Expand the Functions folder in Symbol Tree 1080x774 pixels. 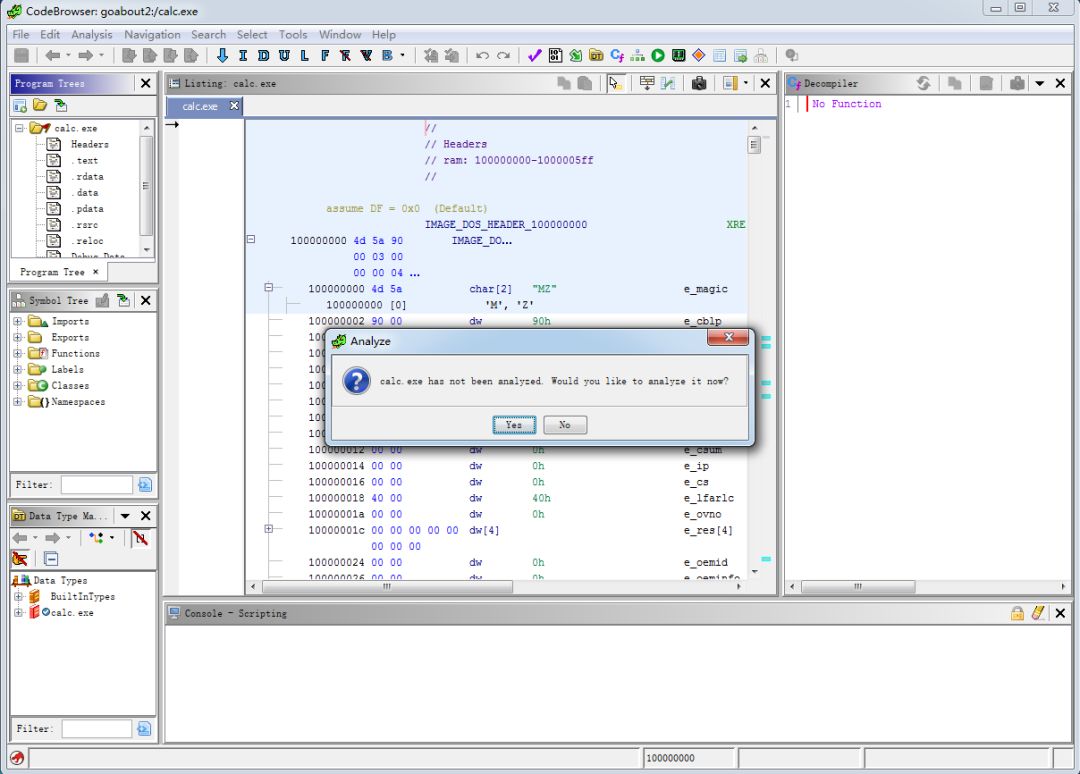pyautogui.click(x=18, y=353)
